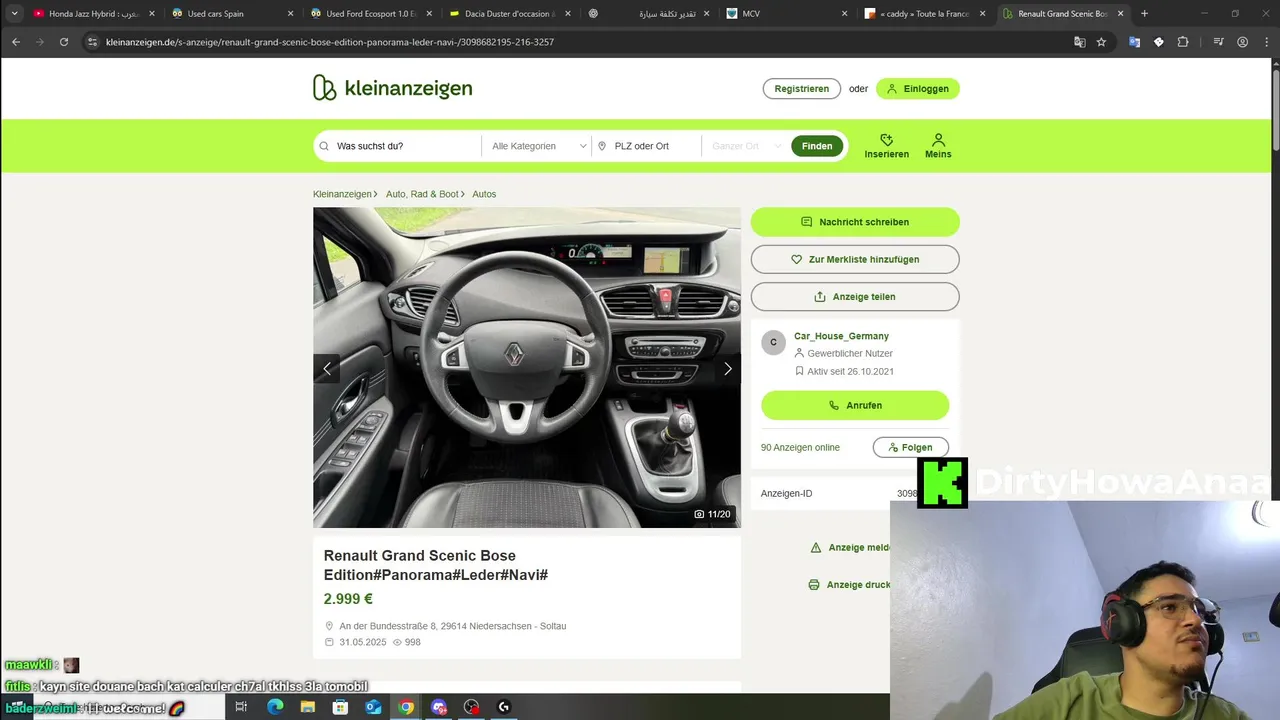Open the tab search dropdown arrow
This screenshot has width=1280, height=720.
tap(14, 14)
